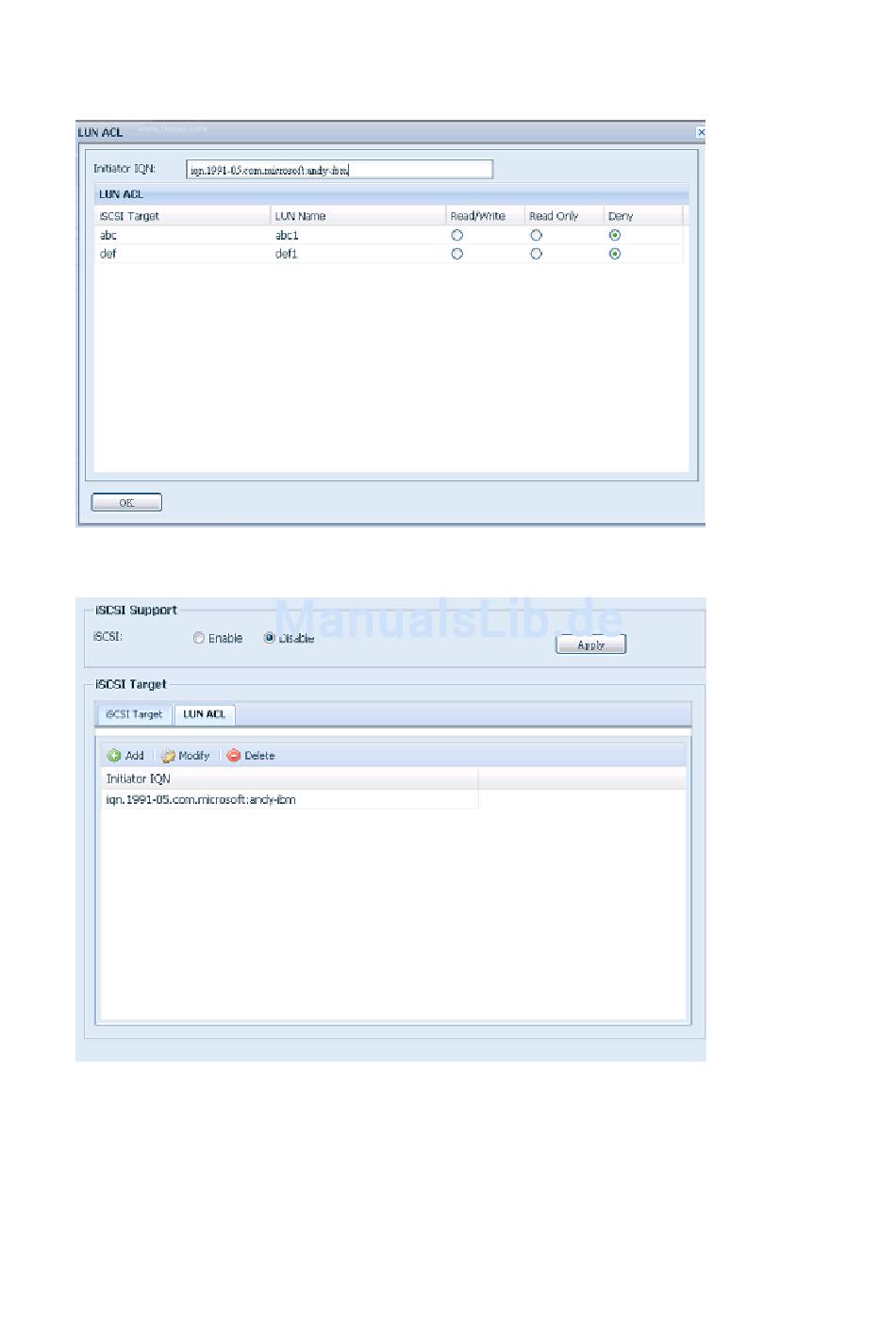The image size is (896, 1339).
Task: Switch to the LUN ACL tab
Action: [205, 714]
